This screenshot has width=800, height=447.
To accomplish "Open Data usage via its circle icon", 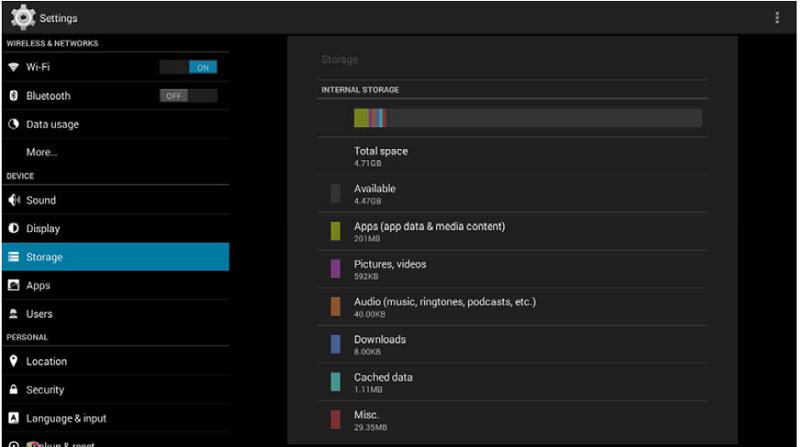I will click(x=14, y=124).
